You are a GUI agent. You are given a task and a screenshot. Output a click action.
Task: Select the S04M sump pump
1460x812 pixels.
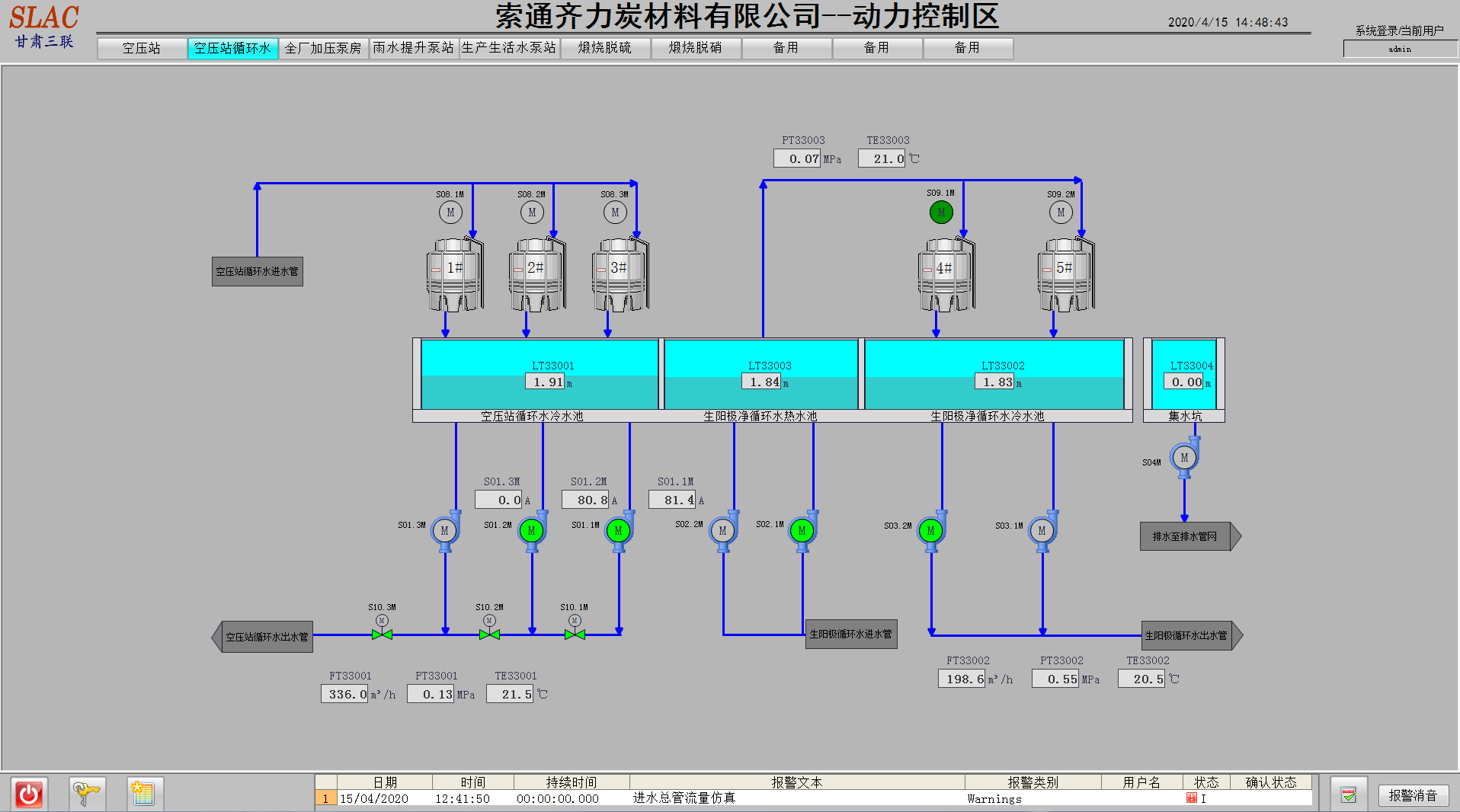click(1184, 457)
